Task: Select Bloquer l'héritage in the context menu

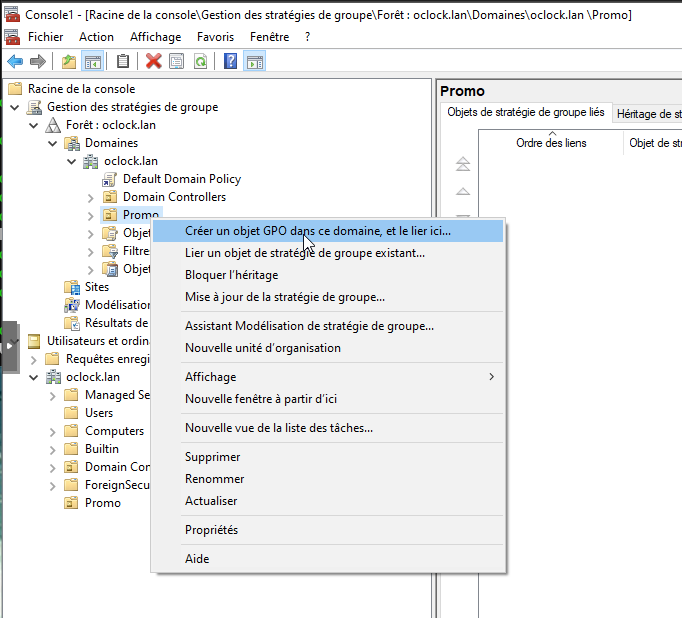Action: (231, 275)
